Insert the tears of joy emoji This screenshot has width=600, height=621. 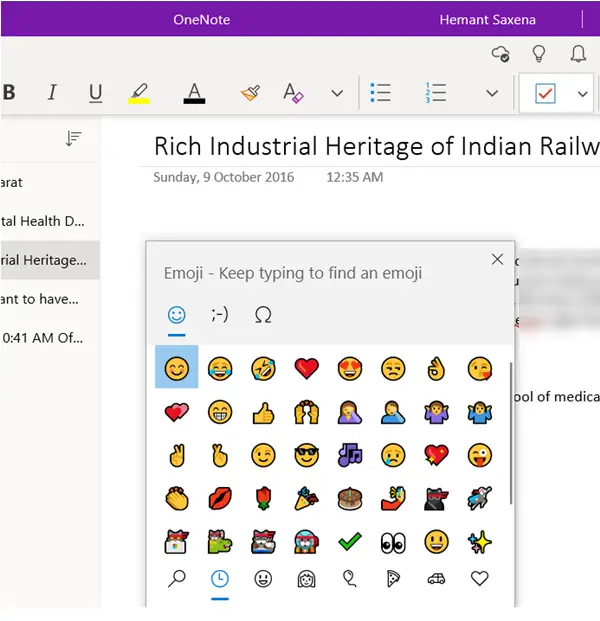pyautogui.click(x=220, y=369)
